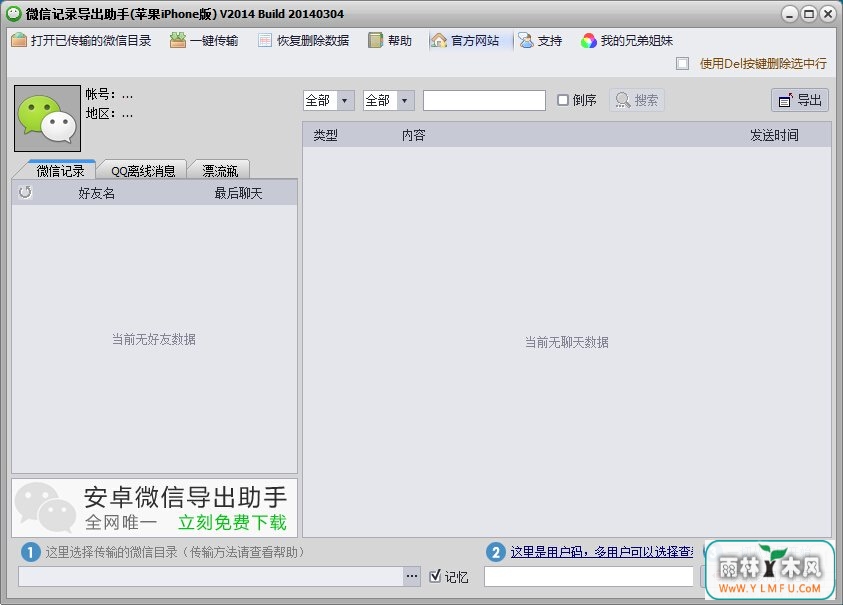Viewport: 843px width, 605px height.
Task: Toggle the 记忆 remember checkbox
Action: (435, 576)
